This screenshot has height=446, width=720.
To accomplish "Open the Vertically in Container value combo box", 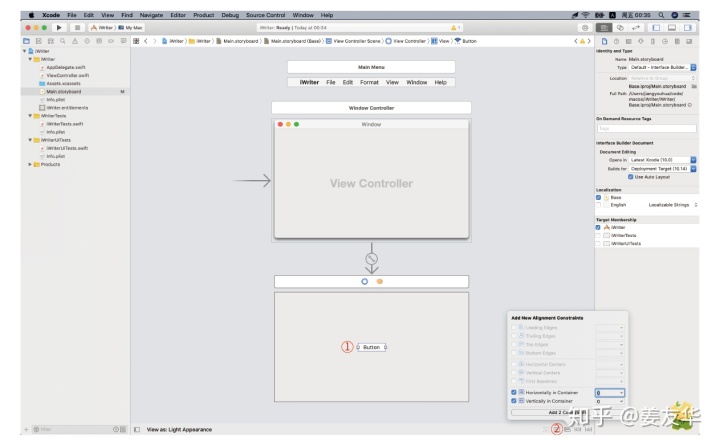I will click(610, 401).
